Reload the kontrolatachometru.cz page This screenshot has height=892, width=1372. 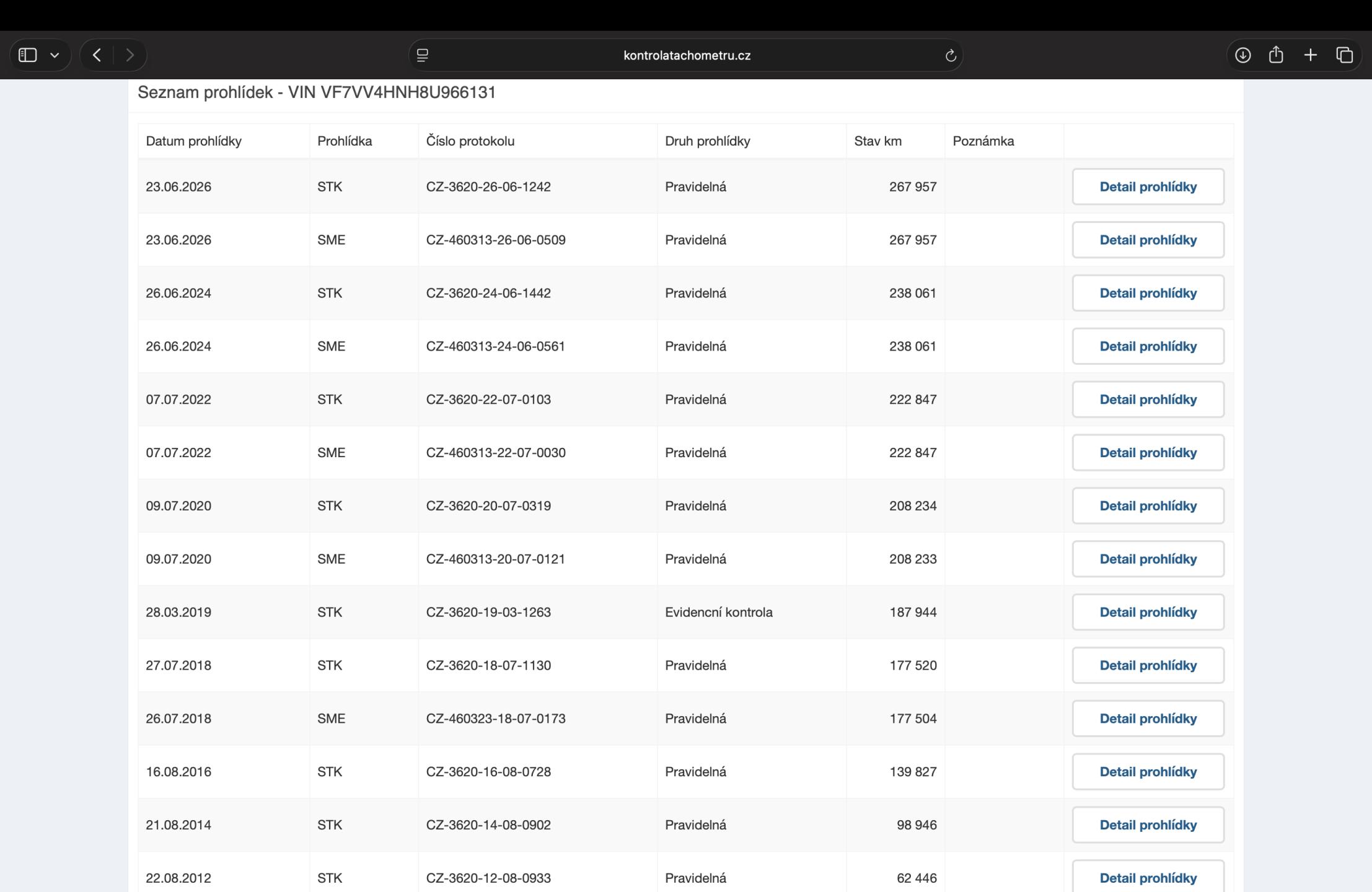(951, 56)
